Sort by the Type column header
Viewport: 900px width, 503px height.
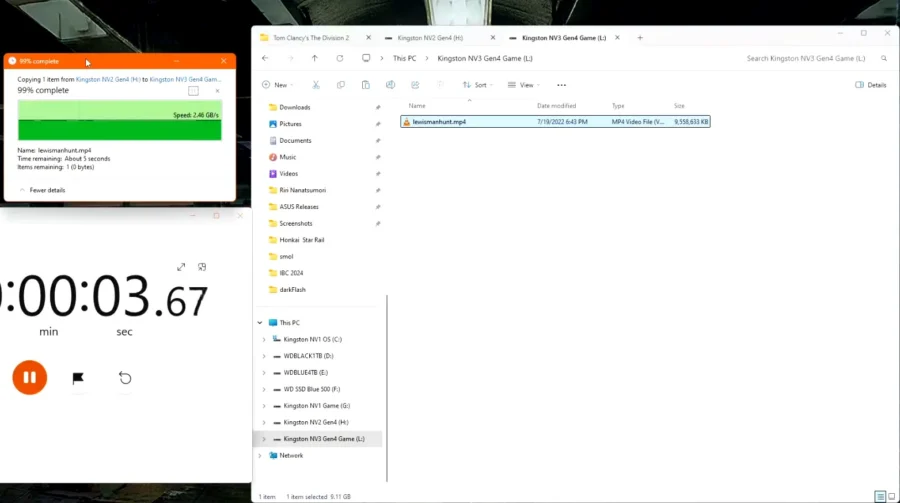pos(618,106)
